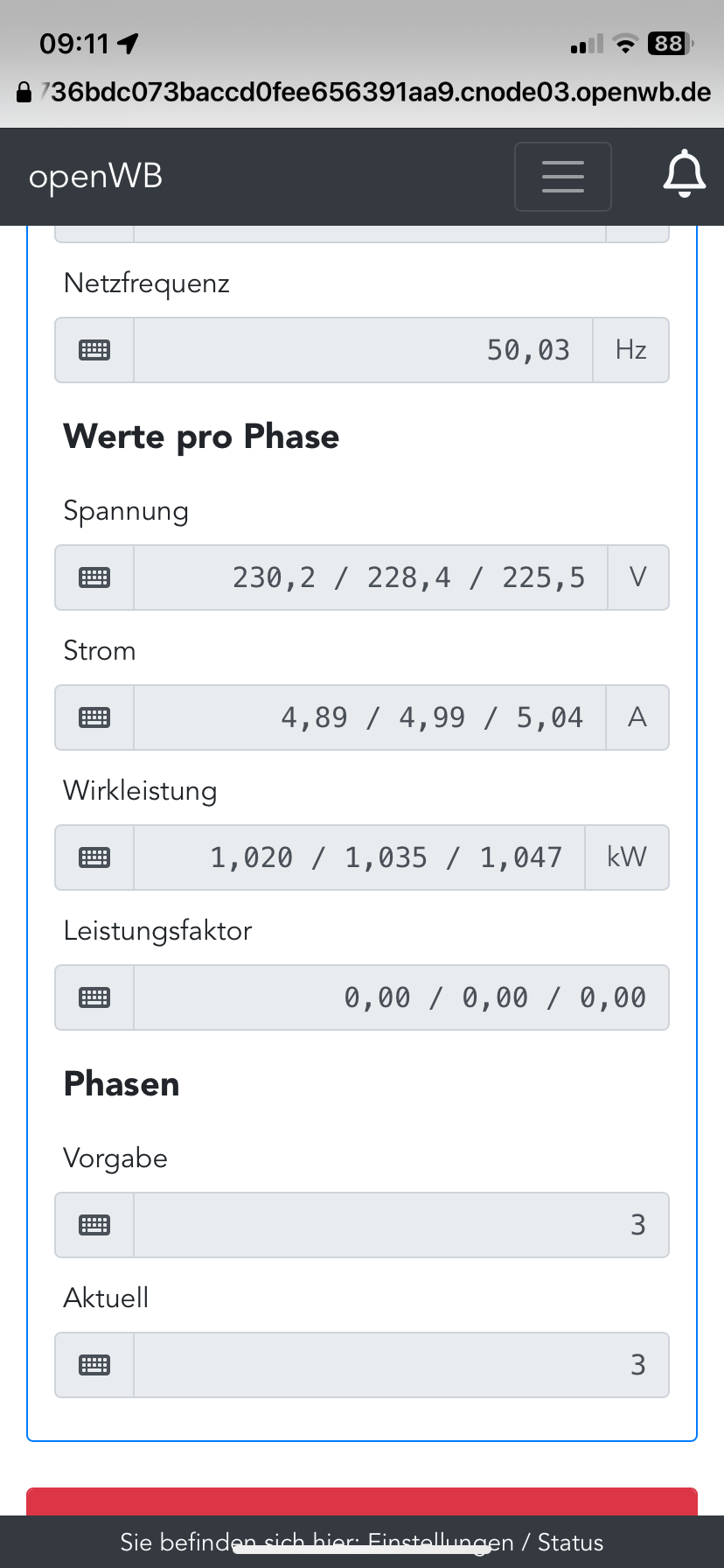724x1568 pixels.
Task: Select the Aktuell phases field
Action: [401, 1365]
